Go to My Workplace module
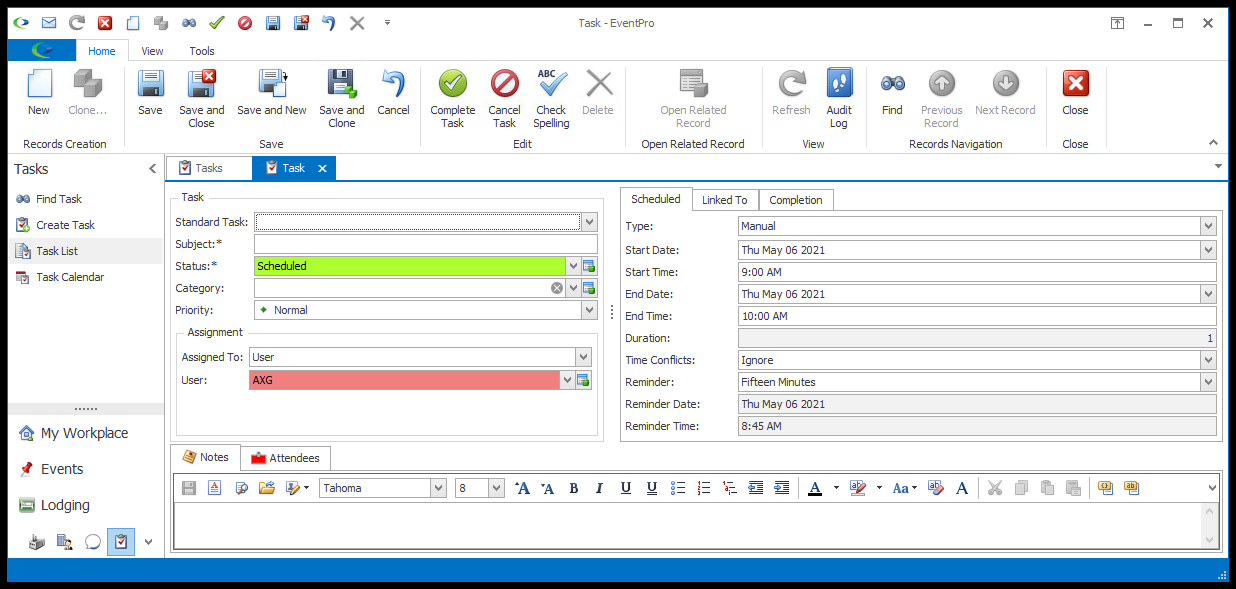Viewport: 1236px width, 589px height. click(84, 433)
